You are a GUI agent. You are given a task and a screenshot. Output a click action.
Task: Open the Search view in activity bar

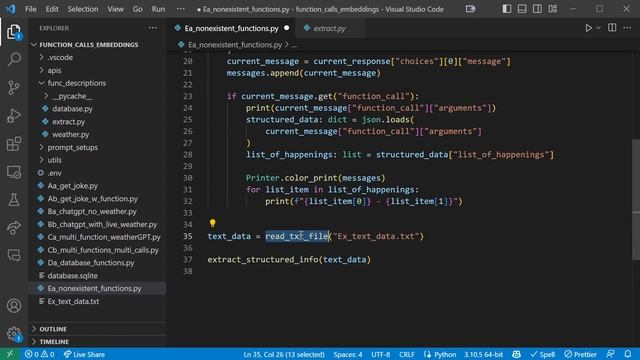coord(14,60)
